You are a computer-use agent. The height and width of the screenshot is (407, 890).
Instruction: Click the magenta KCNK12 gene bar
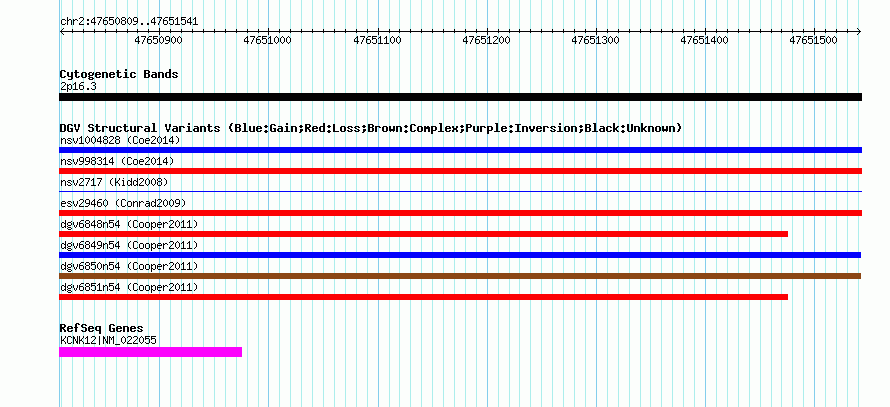click(x=150, y=352)
